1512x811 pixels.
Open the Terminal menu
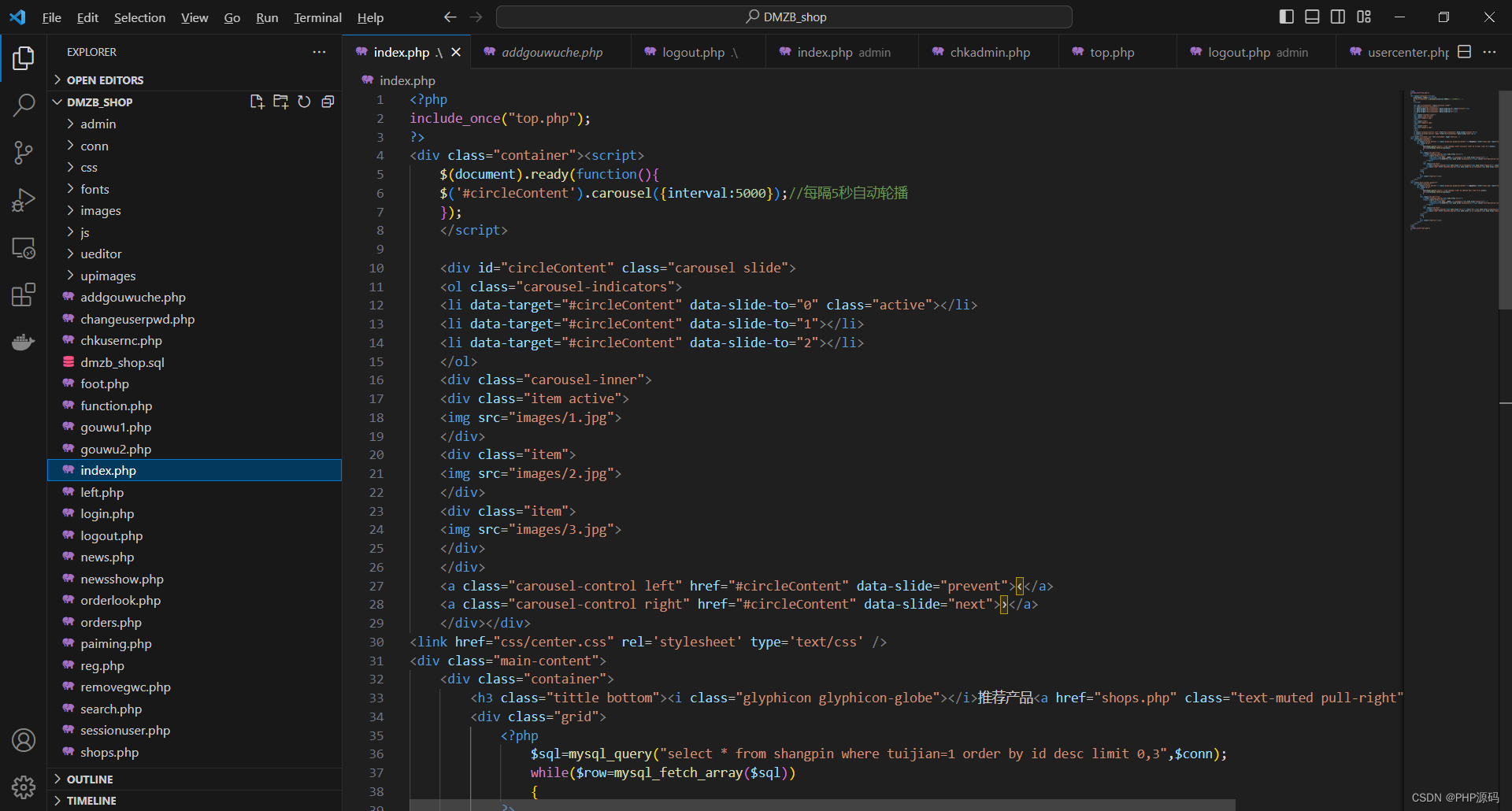317,17
